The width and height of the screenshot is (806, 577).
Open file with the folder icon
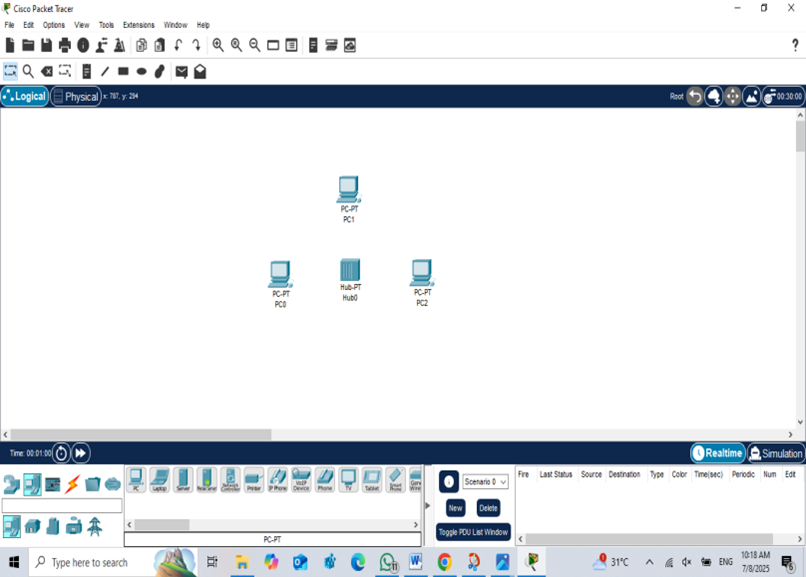pos(28,45)
